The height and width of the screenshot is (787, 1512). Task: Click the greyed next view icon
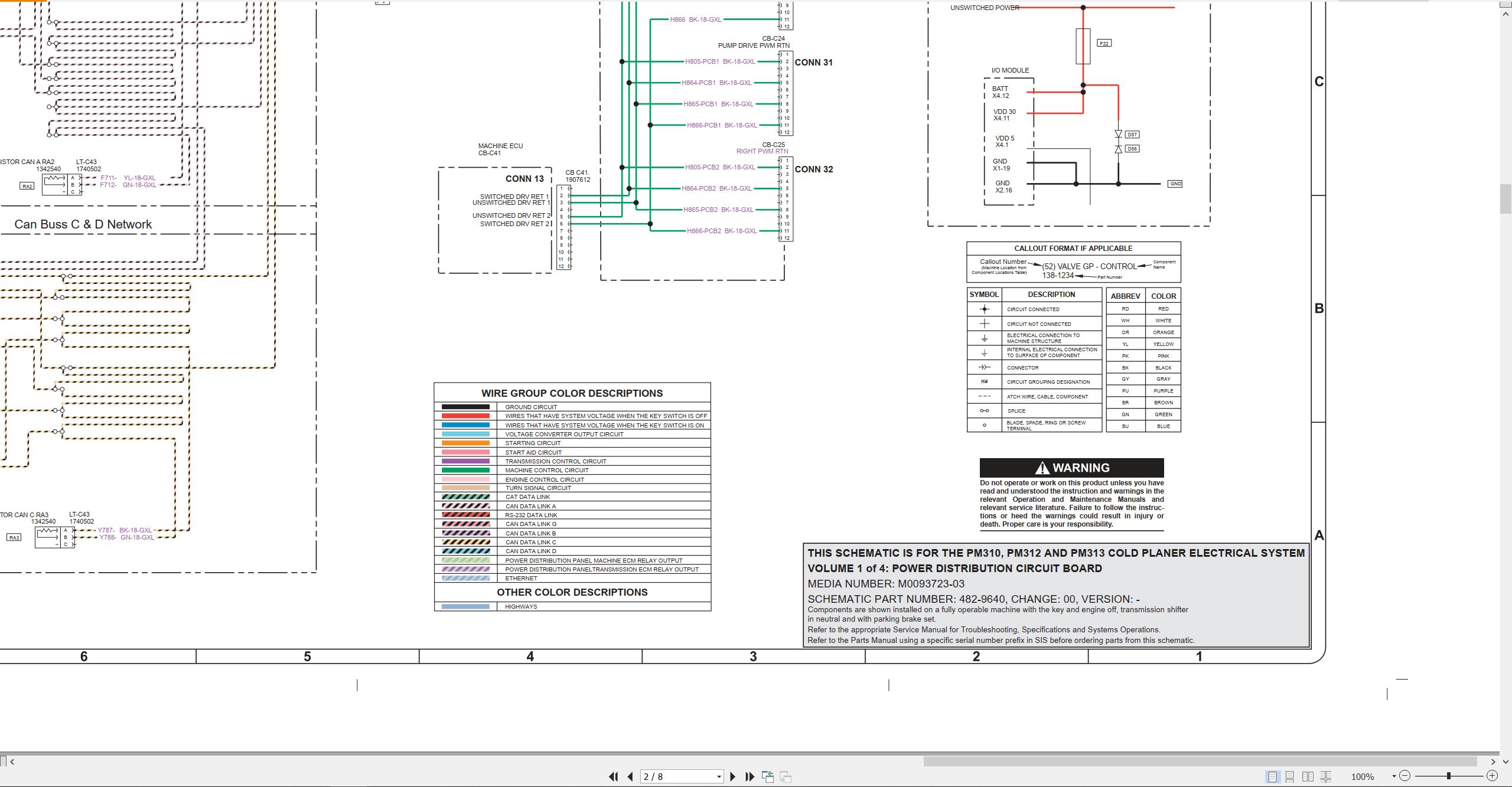pyautogui.click(x=786, y=777)
